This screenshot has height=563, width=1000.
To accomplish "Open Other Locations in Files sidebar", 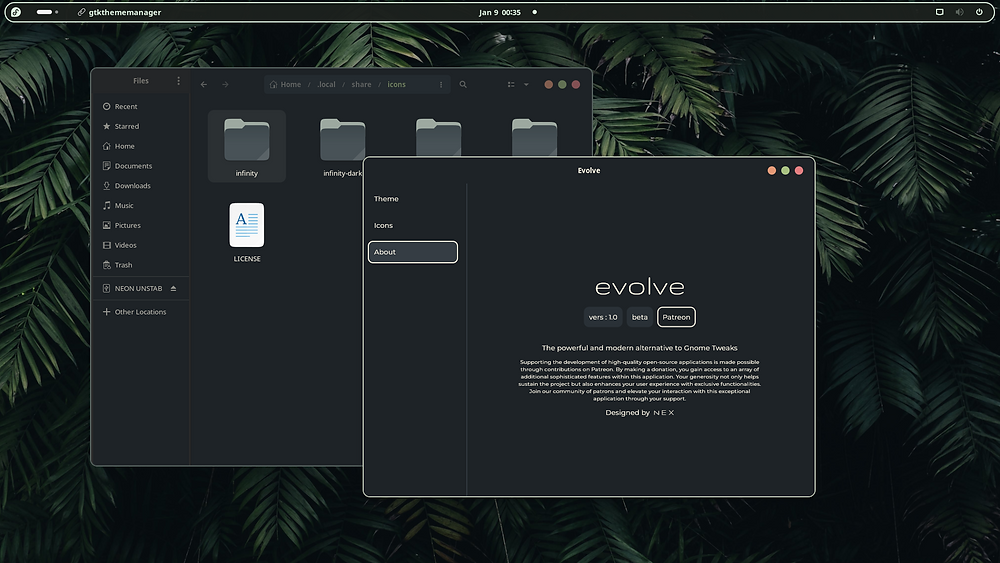I will coord(140,312).
